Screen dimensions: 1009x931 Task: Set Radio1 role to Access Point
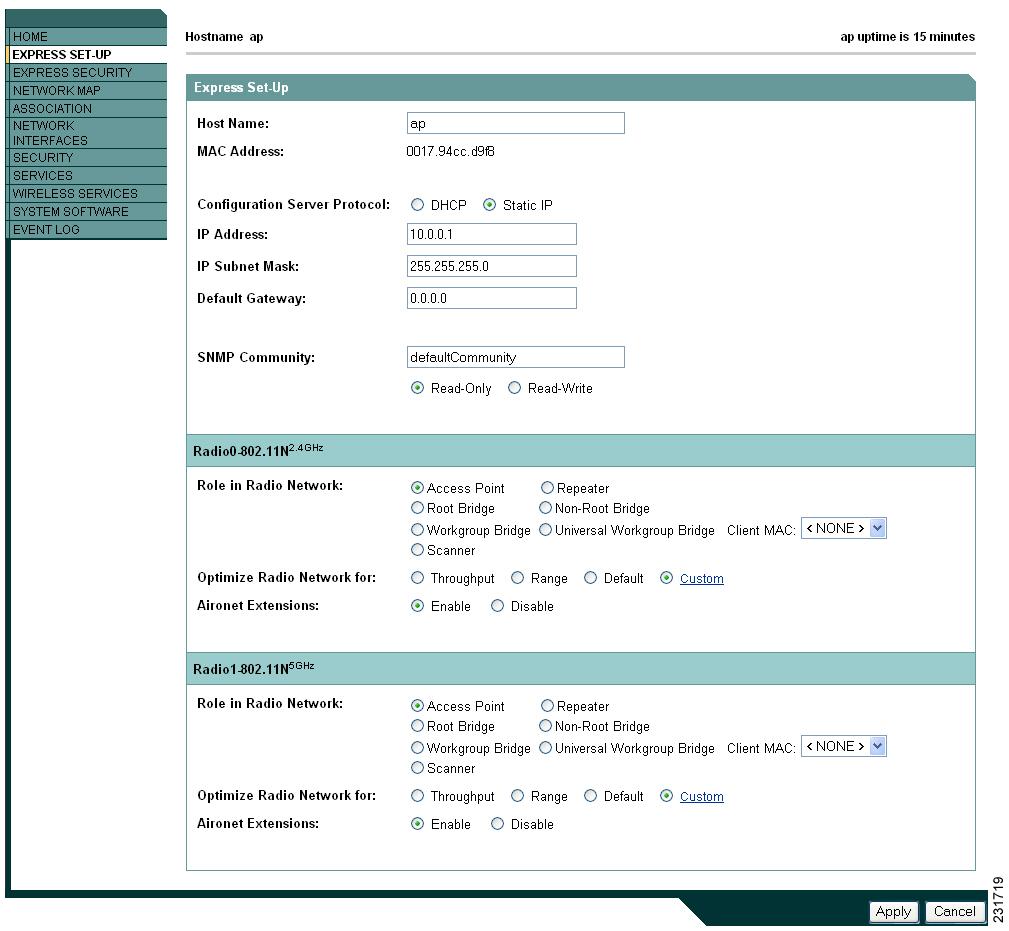pos(418,706)
